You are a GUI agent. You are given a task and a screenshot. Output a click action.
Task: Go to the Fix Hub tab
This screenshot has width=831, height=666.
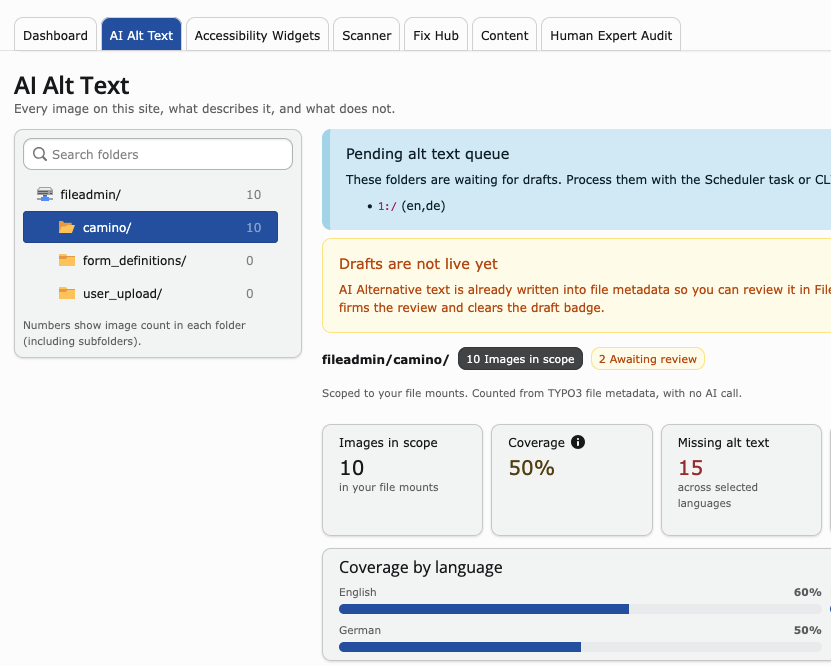click(x=436, y=35)
